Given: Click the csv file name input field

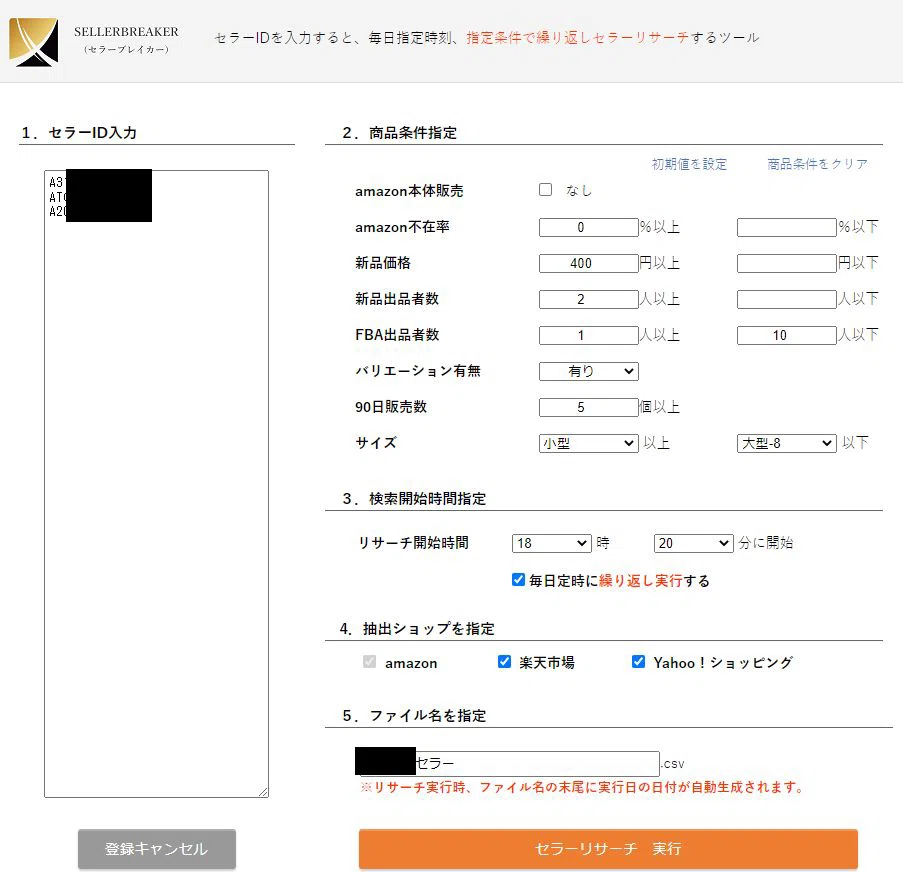Looking at the screenshot, I should (510, 763).
